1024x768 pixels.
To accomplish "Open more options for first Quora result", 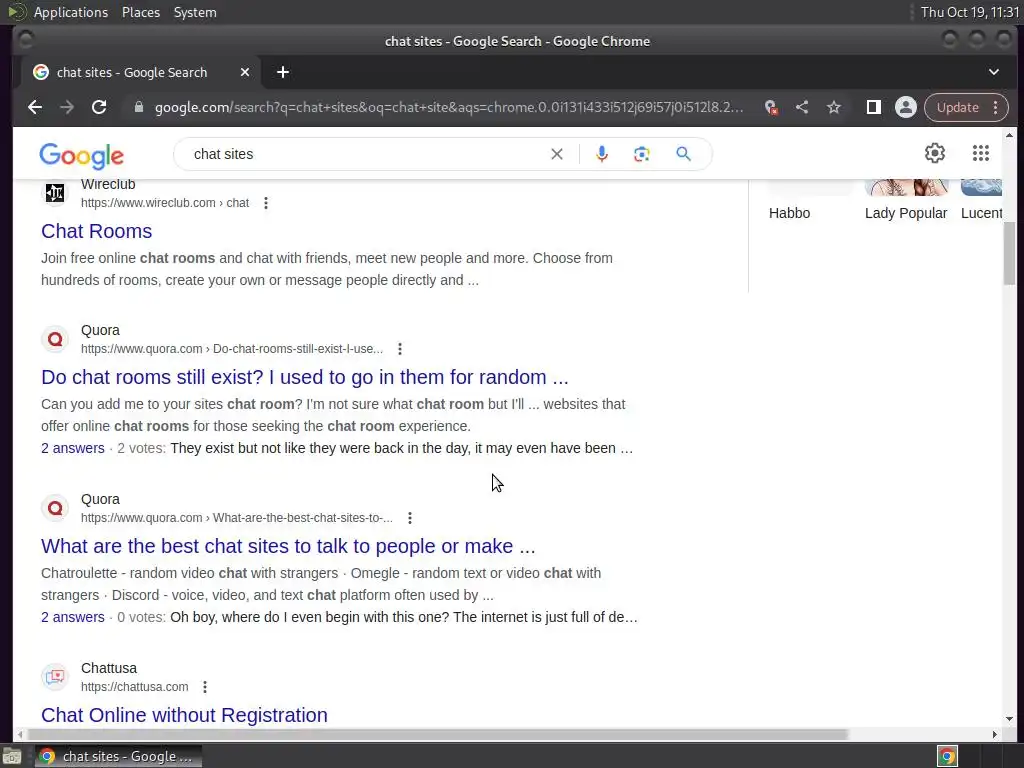I will 400,349.
